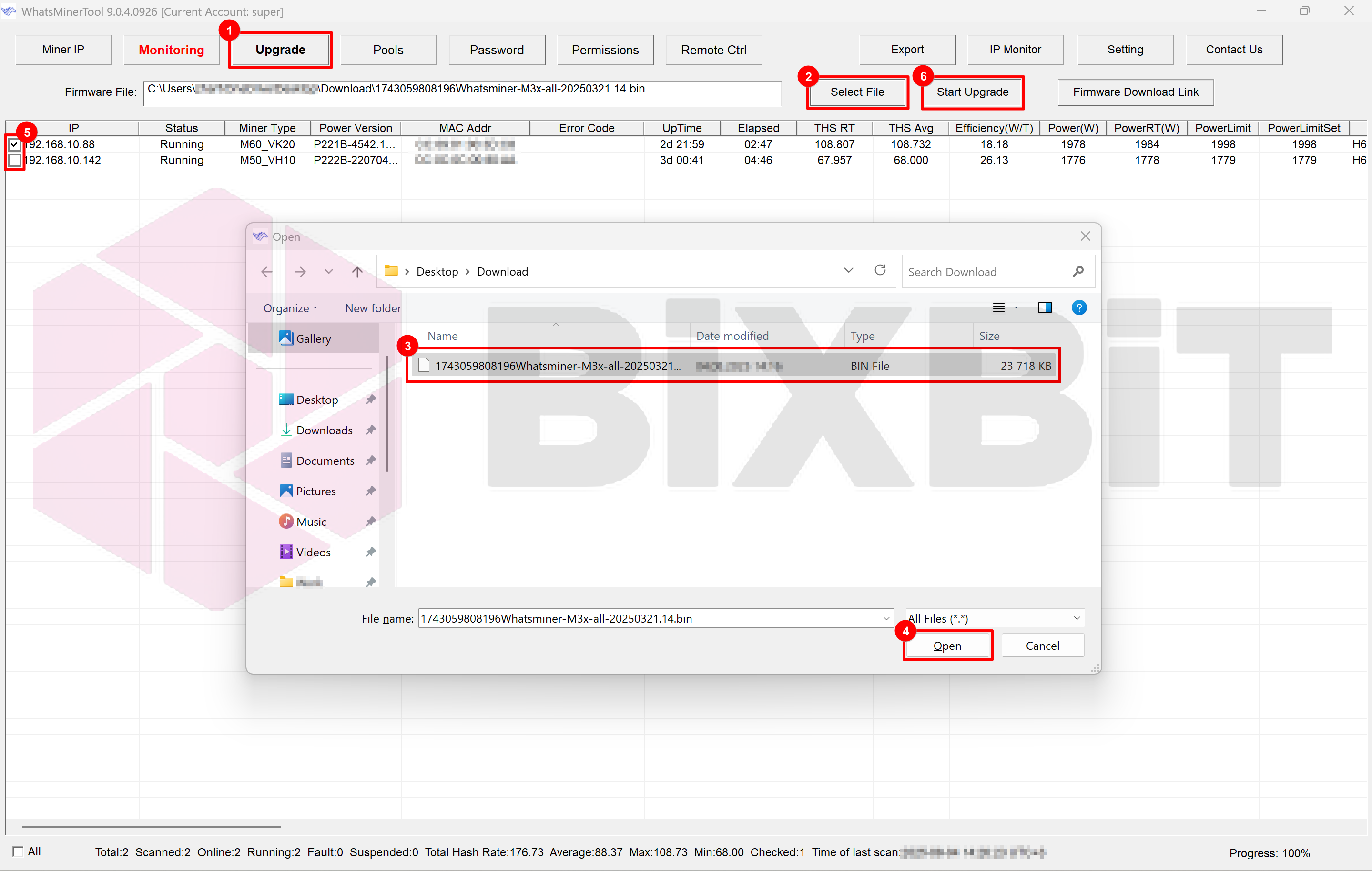Click the WhatsMinerTool title bar icon
The width and height of the screenshot is (1372, 871).
point(9,11)
